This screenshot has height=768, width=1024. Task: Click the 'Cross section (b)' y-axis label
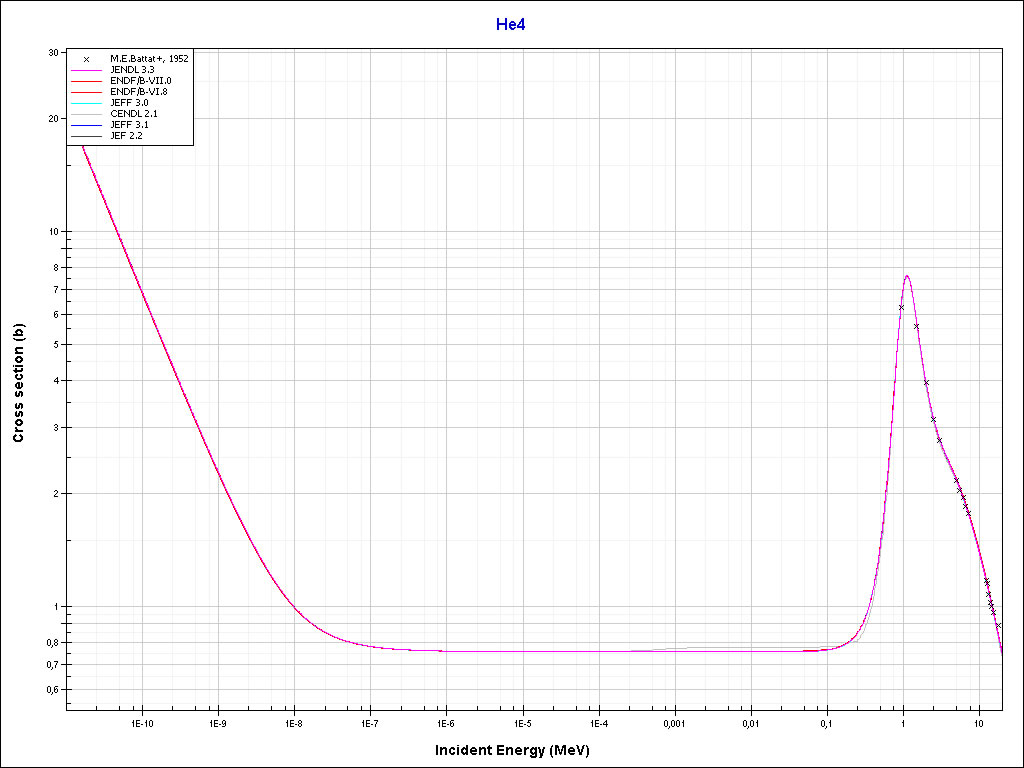click(18, 383)
